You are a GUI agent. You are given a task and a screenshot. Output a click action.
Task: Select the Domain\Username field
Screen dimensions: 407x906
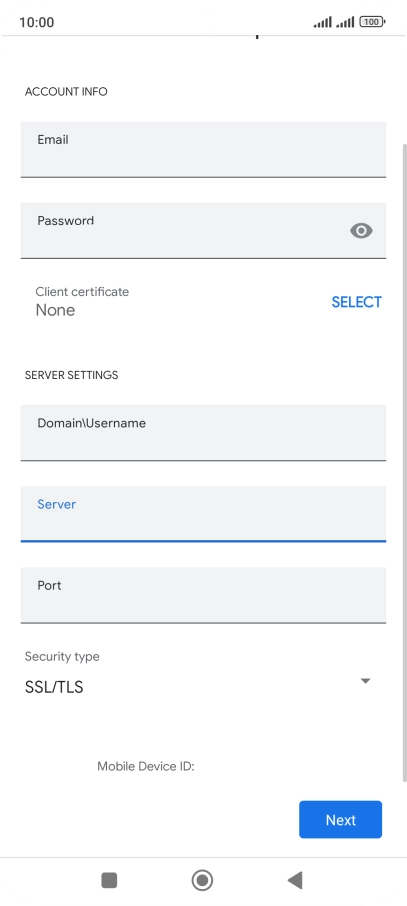(204, 433)
